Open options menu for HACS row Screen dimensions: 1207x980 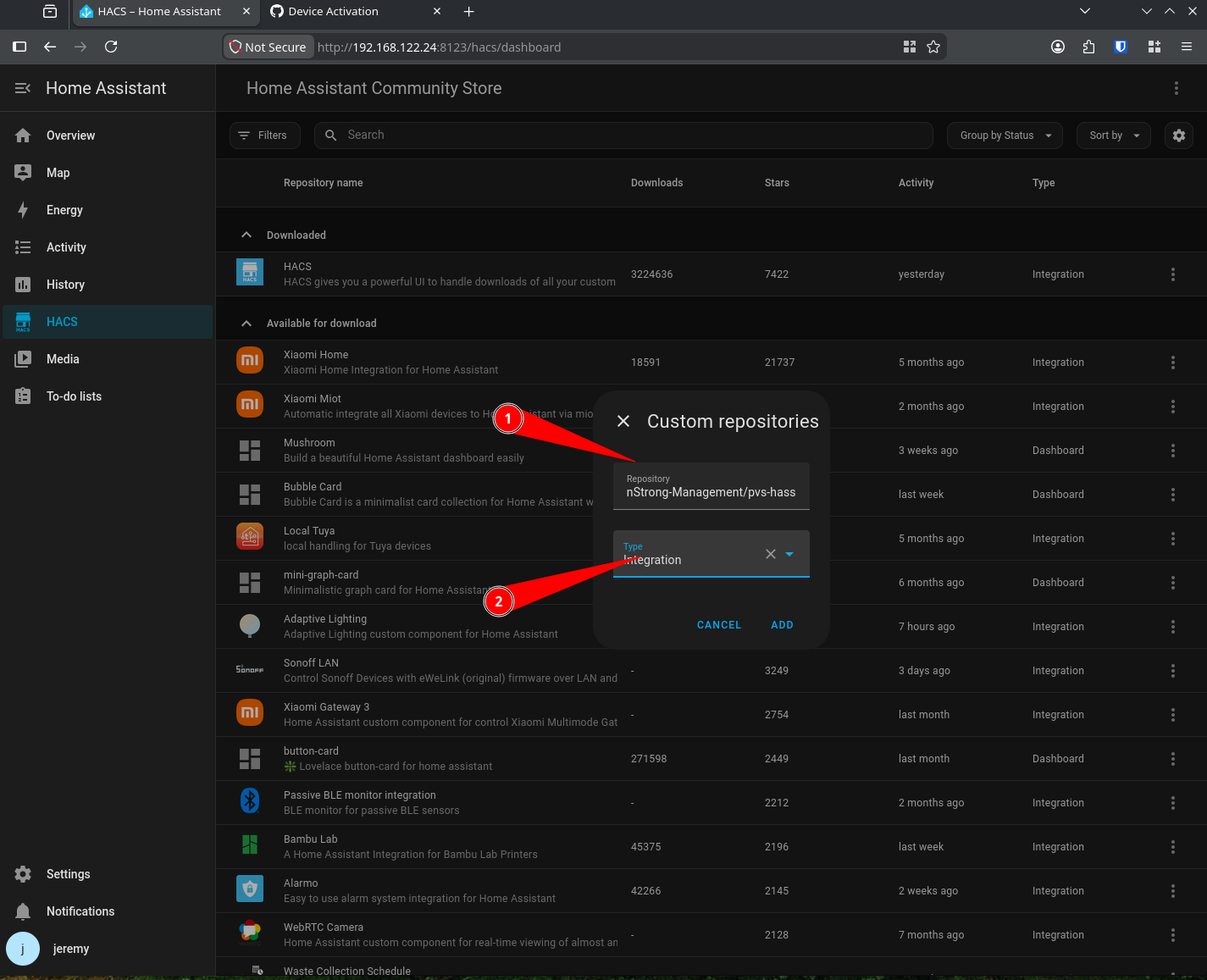coord(1173,274)
